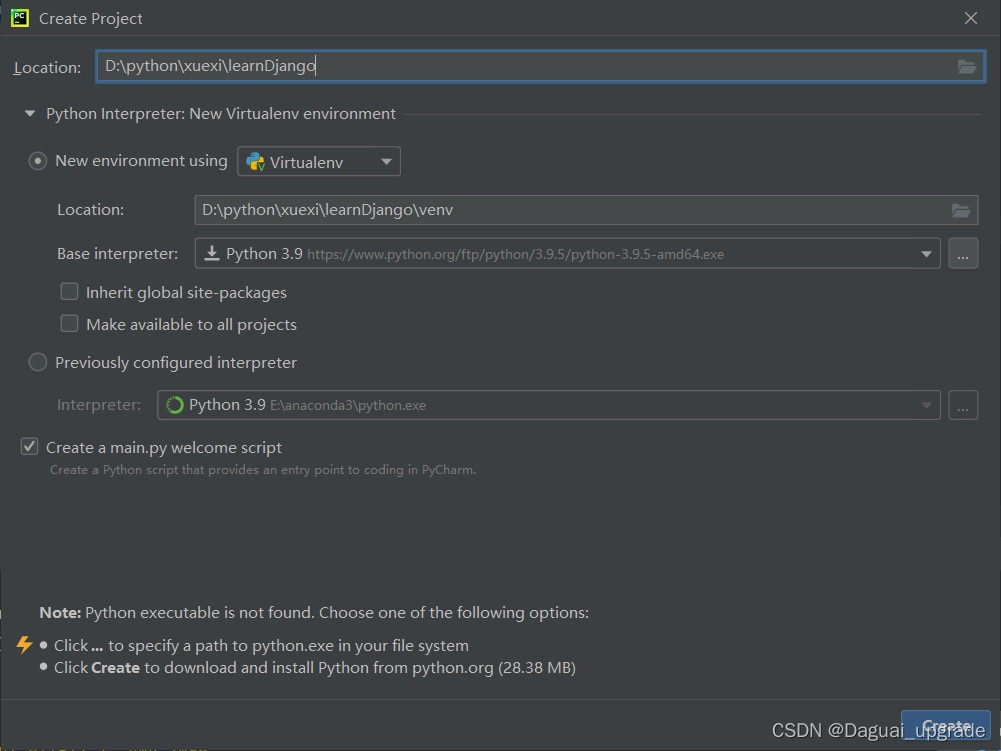The height and width of the screenshot is (751, 1001).
Task: Click the Virtualenv python icon in environment combo
Action: point(255,162)
